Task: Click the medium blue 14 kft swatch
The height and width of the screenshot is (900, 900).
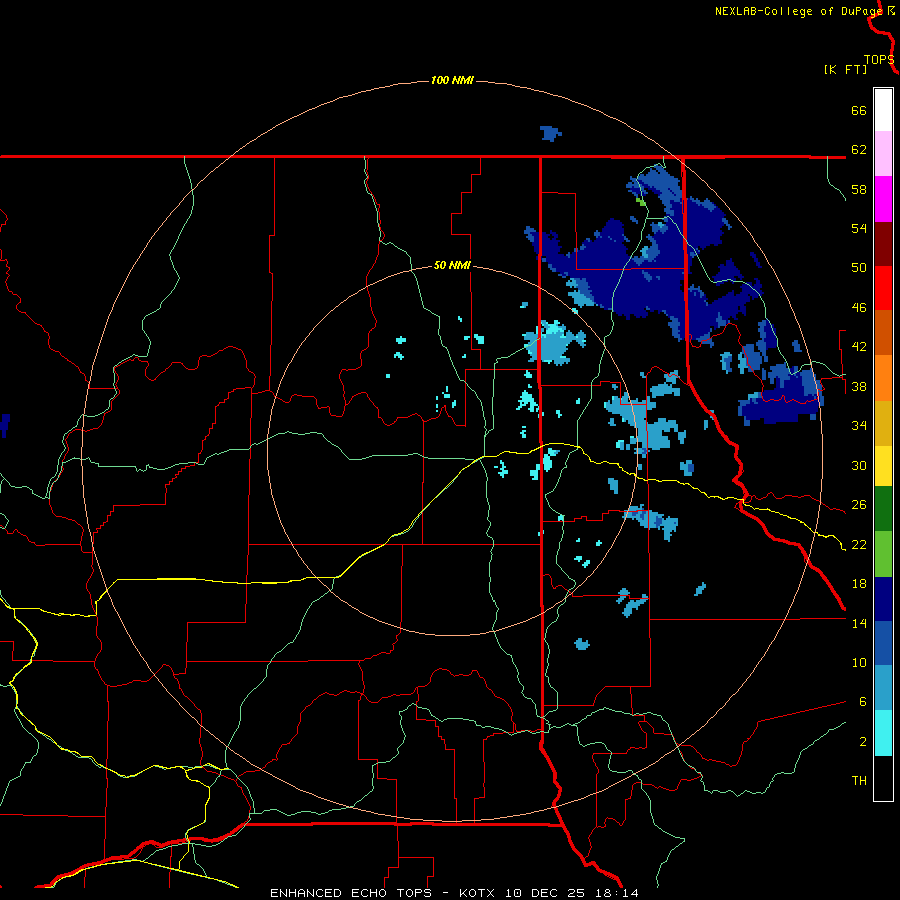Action: [883, 643]
